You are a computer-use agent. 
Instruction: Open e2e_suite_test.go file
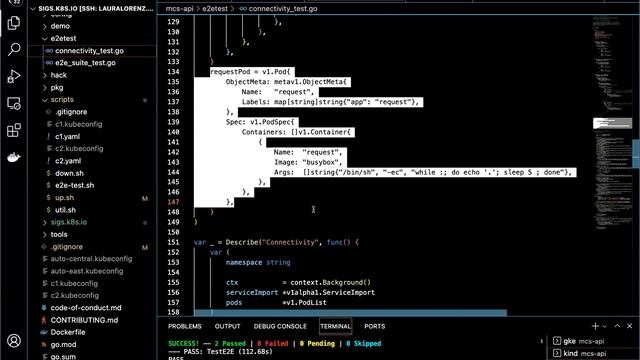(x=92, y=63)
